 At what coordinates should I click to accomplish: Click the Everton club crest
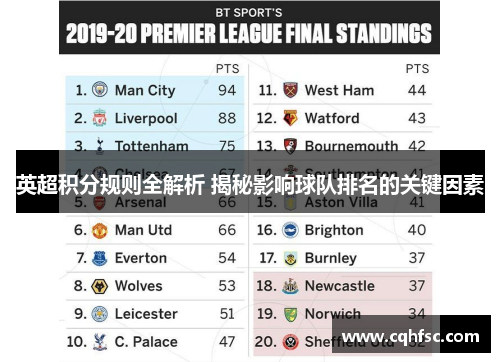99,258
